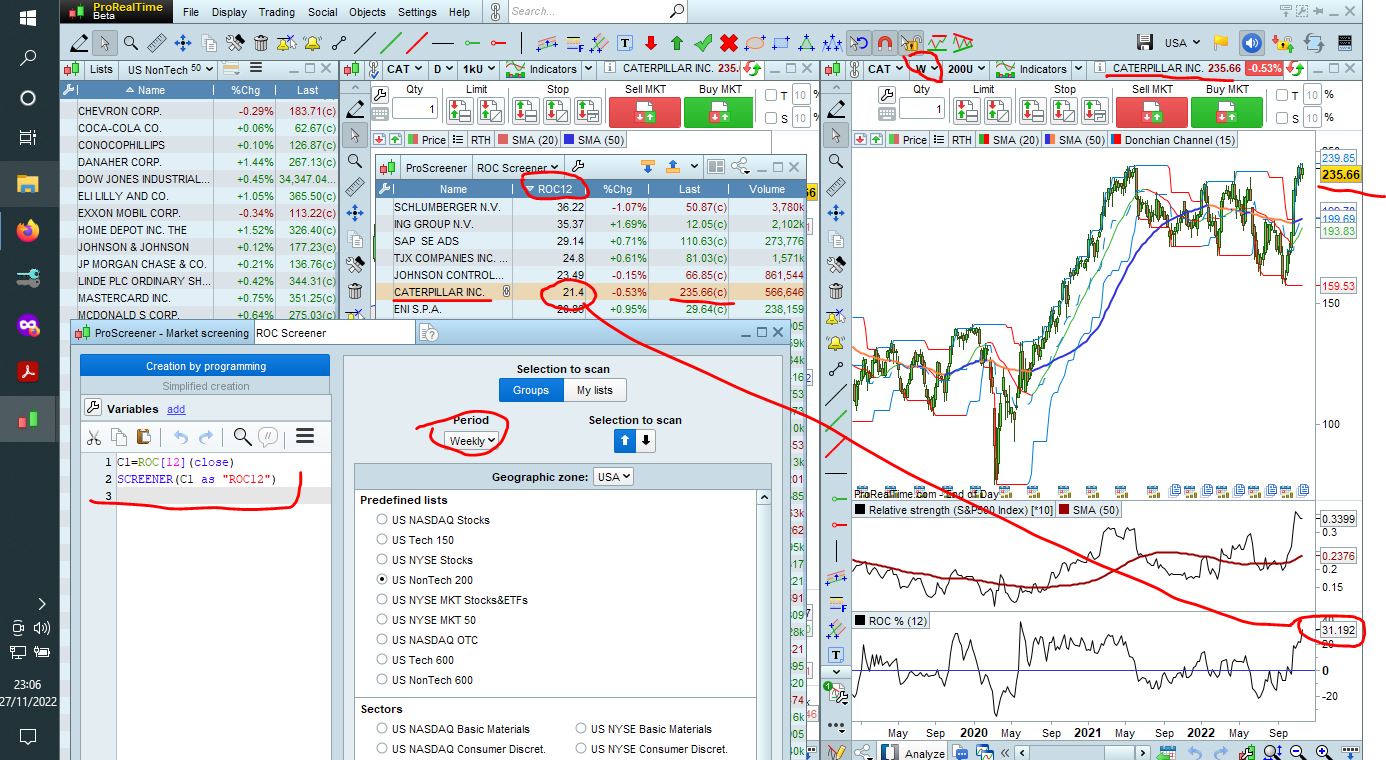Click the paste clipboard icon in code editor
1386x760 pixels.
[x=143, y=436]
